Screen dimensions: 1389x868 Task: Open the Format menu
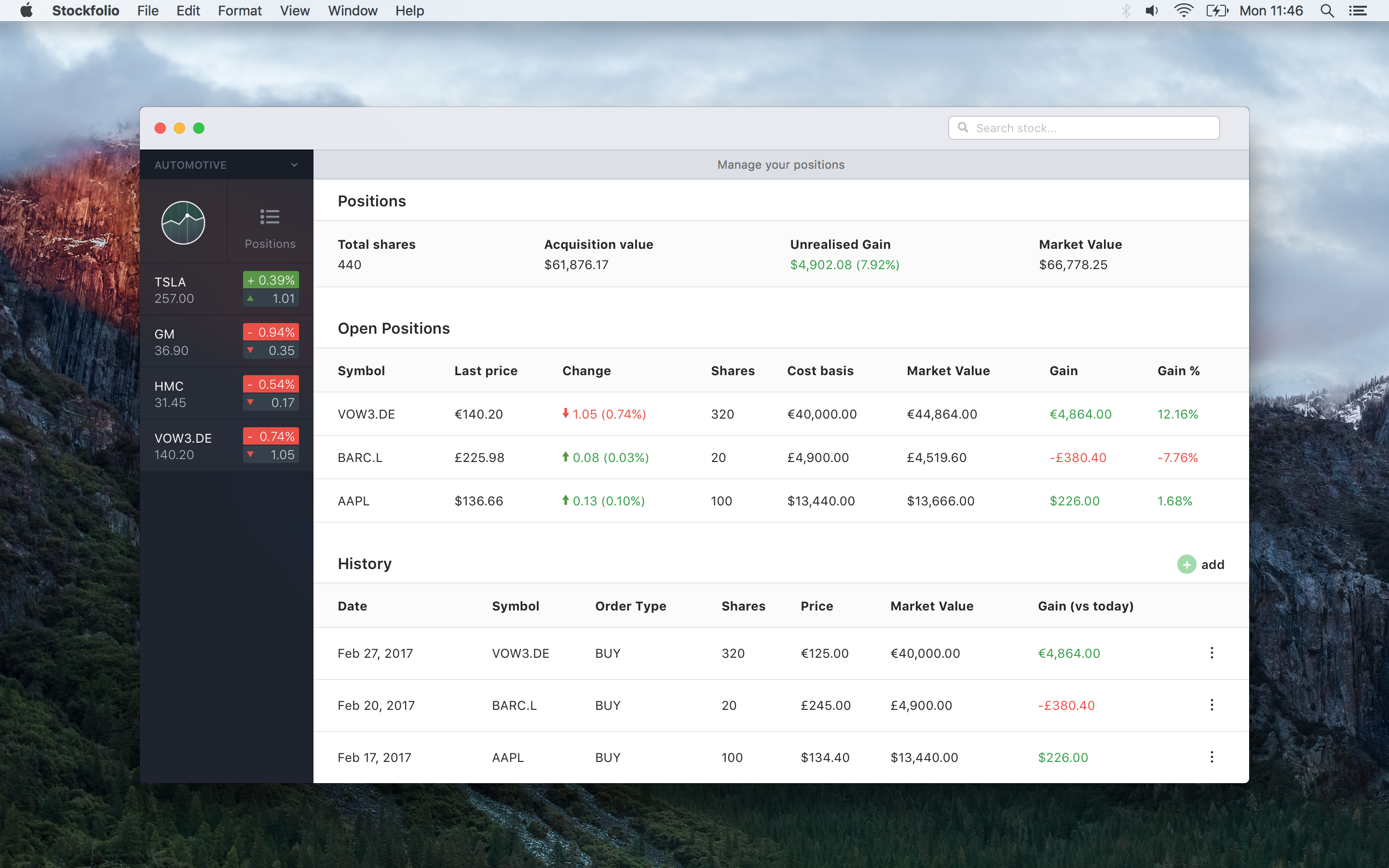pyautogui.click(x=239, y=11)
